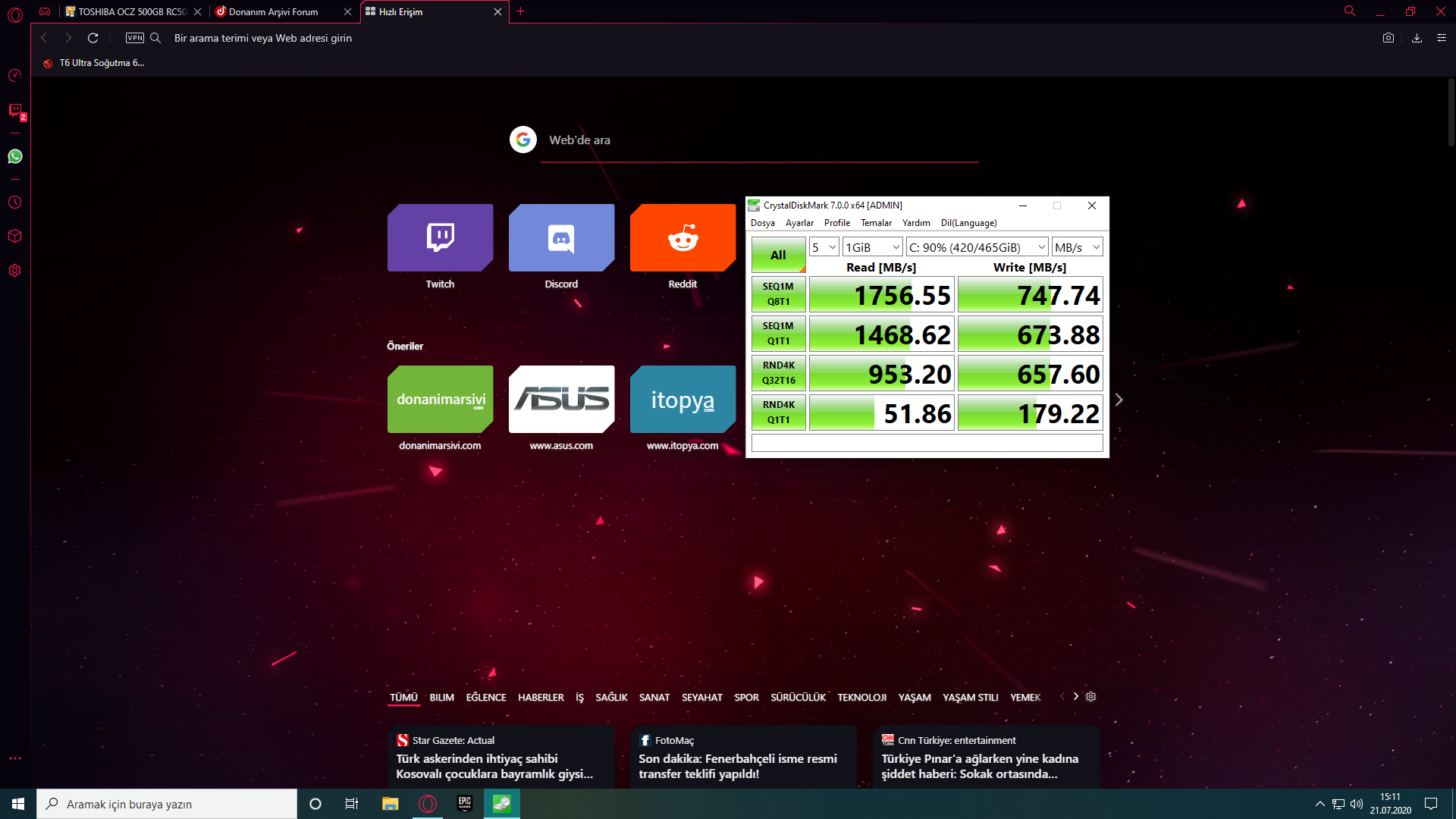Click the Opera taskbar icon
This screenshot has height=819, width=1456.
428,804
